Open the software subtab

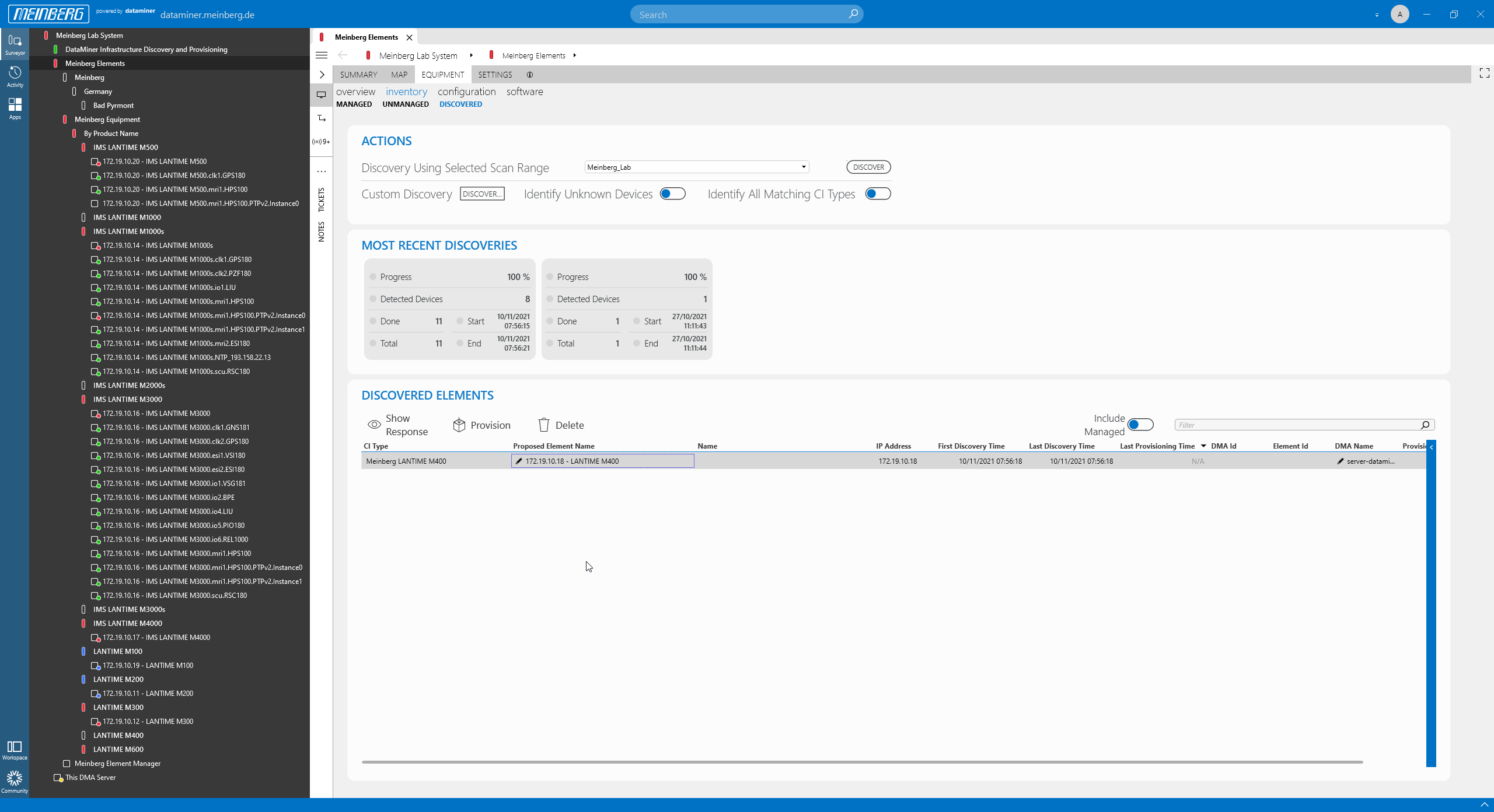point(525,92)
